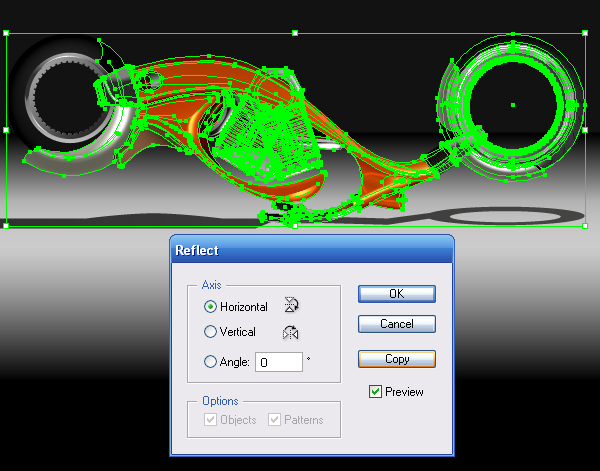Click top-center bounding box handle
This screenshot has width=600, height=471.
coord(295,33)
